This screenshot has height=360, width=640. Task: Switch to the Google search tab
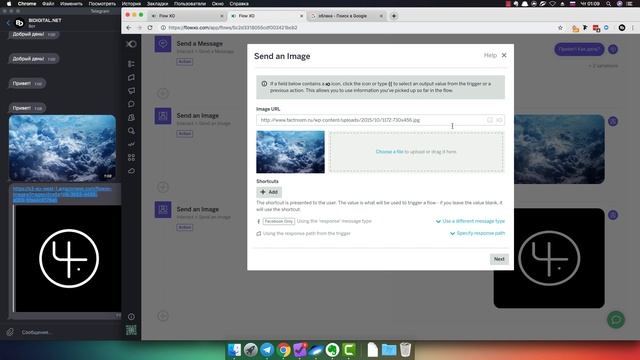(x=346, y=16)
